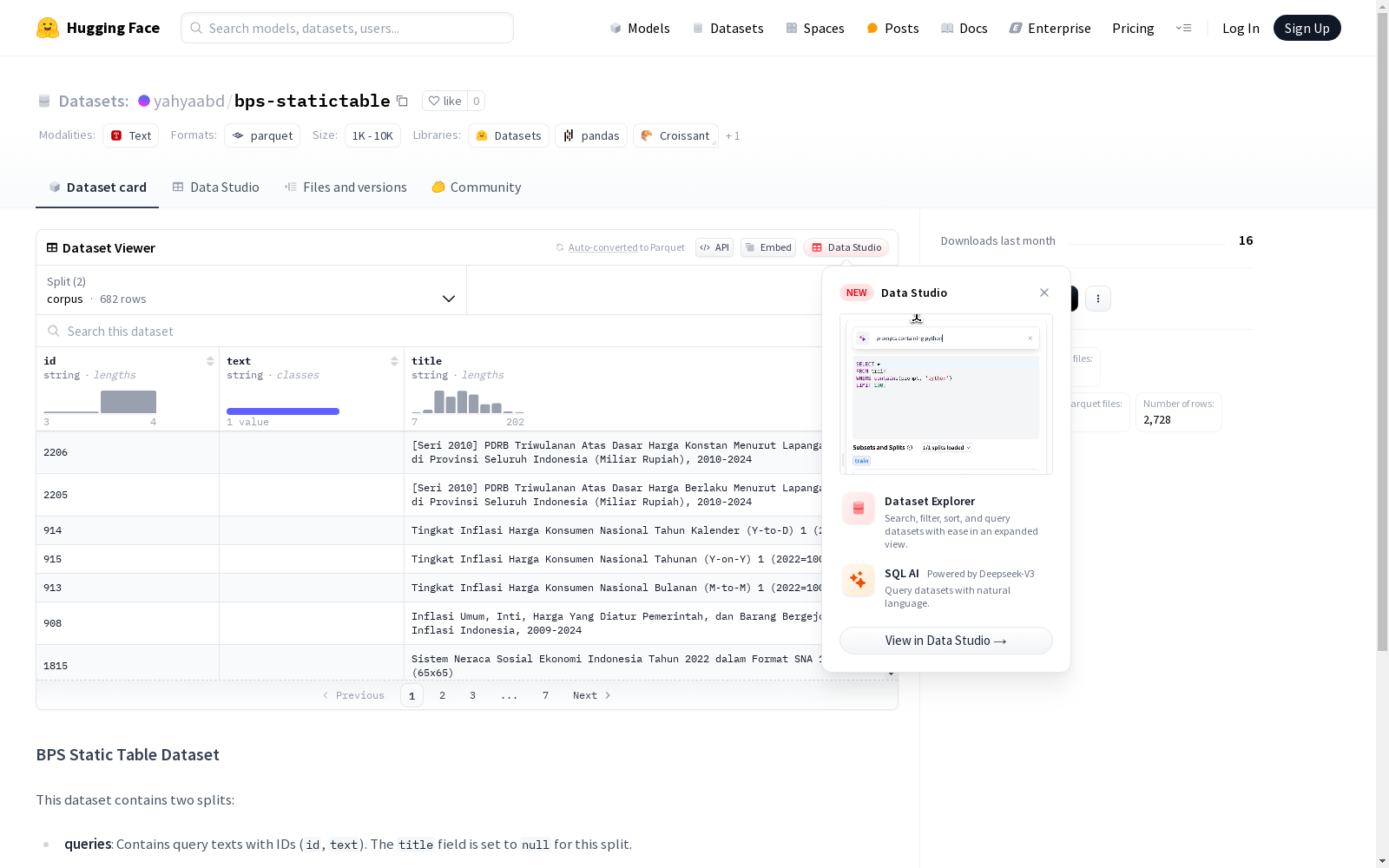Click the text classes blue bar
Screen dimensions: 1389x868
(283, 411)
